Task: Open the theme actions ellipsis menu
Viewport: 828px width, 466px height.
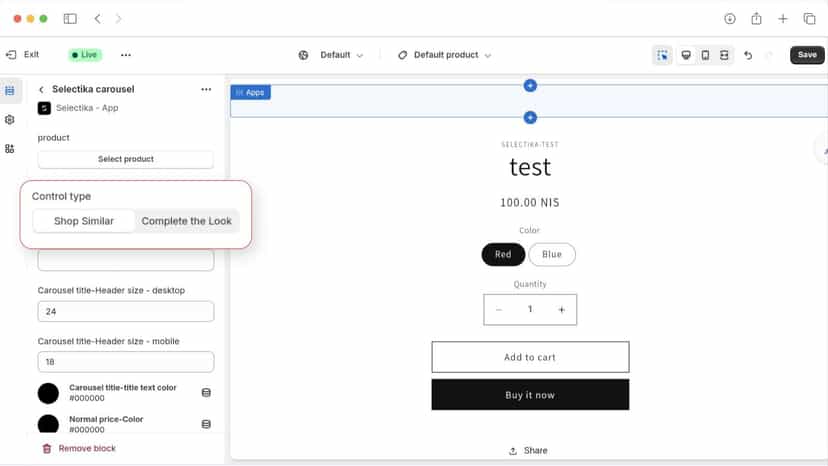Action: [x=126, y=55]
